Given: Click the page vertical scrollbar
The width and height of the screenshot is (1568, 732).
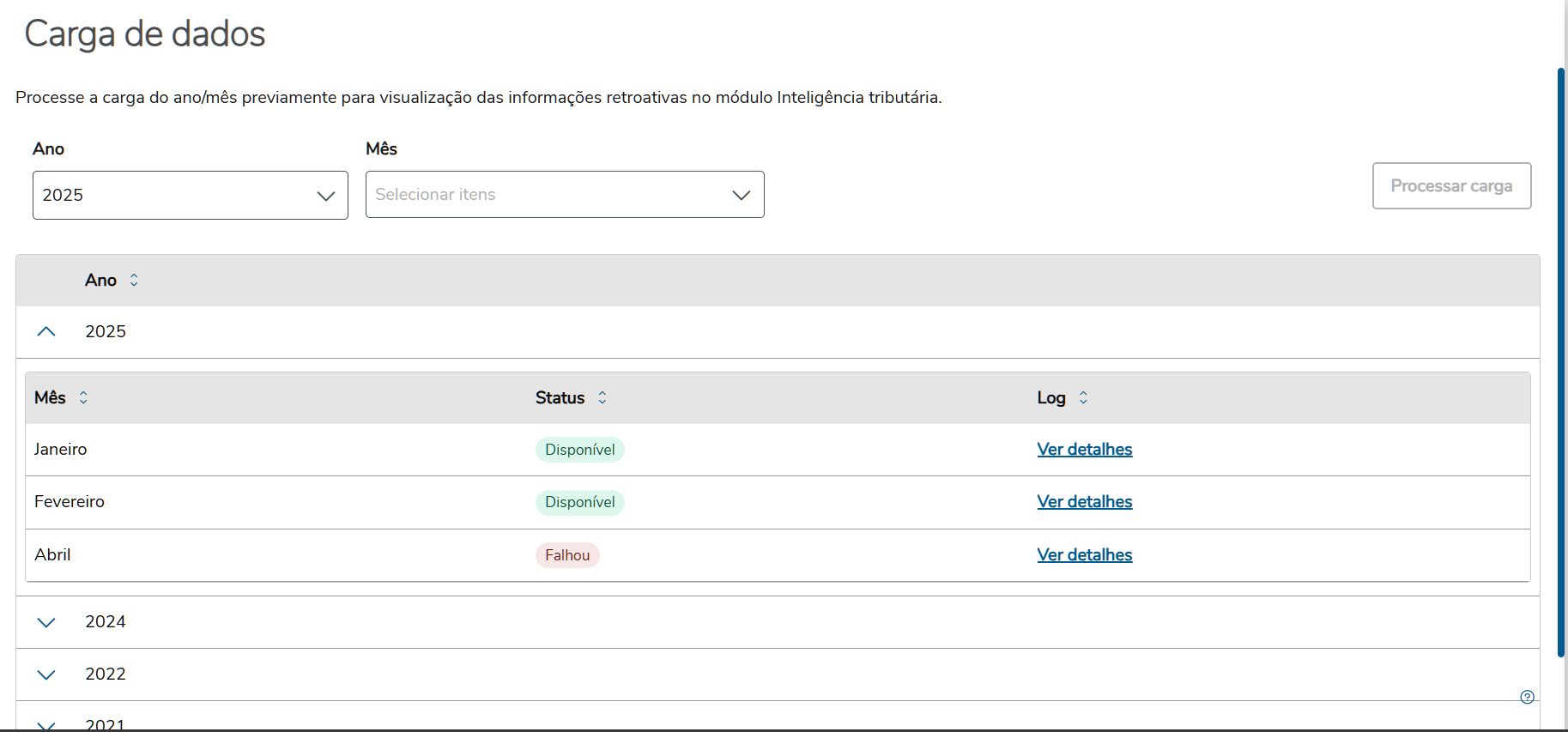Looking at the screenshot, I should click(1561, 360).
